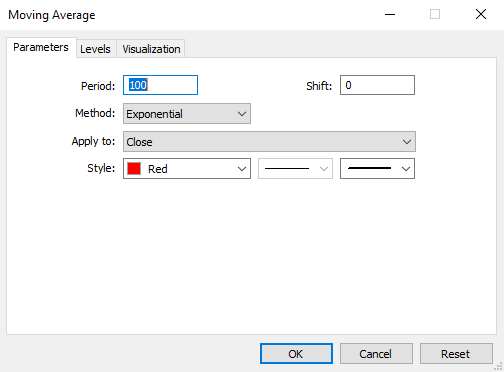Switch to the Levels tab
The image size is (504, 372).
[96, 49]
